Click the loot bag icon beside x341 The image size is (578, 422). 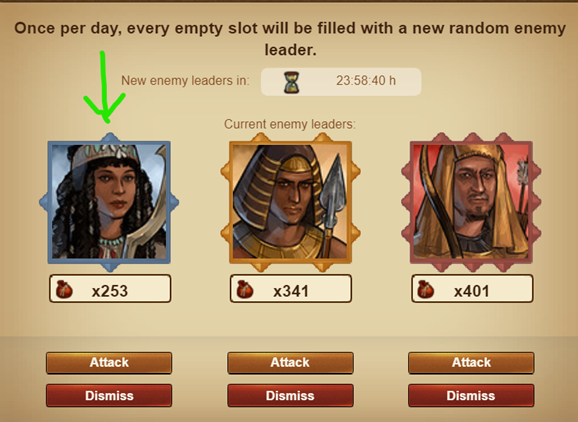245,289
